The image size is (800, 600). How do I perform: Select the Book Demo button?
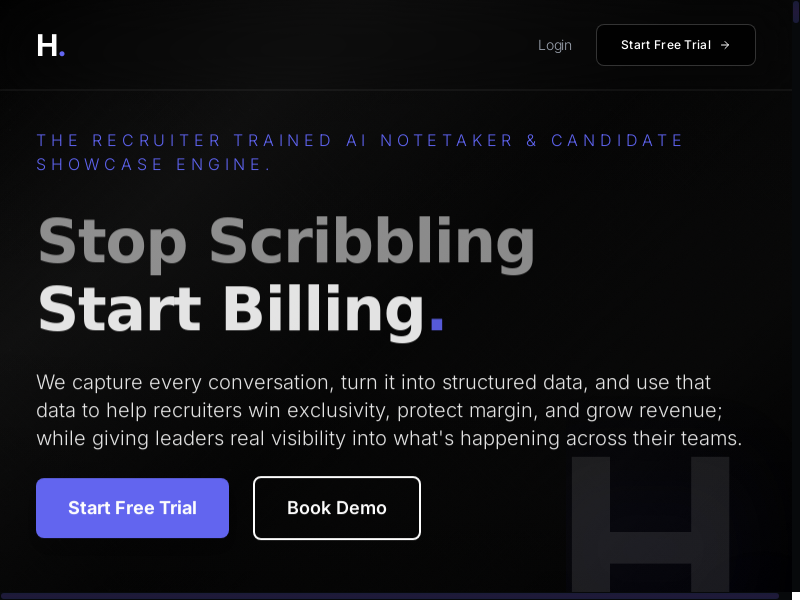(337, 508)
